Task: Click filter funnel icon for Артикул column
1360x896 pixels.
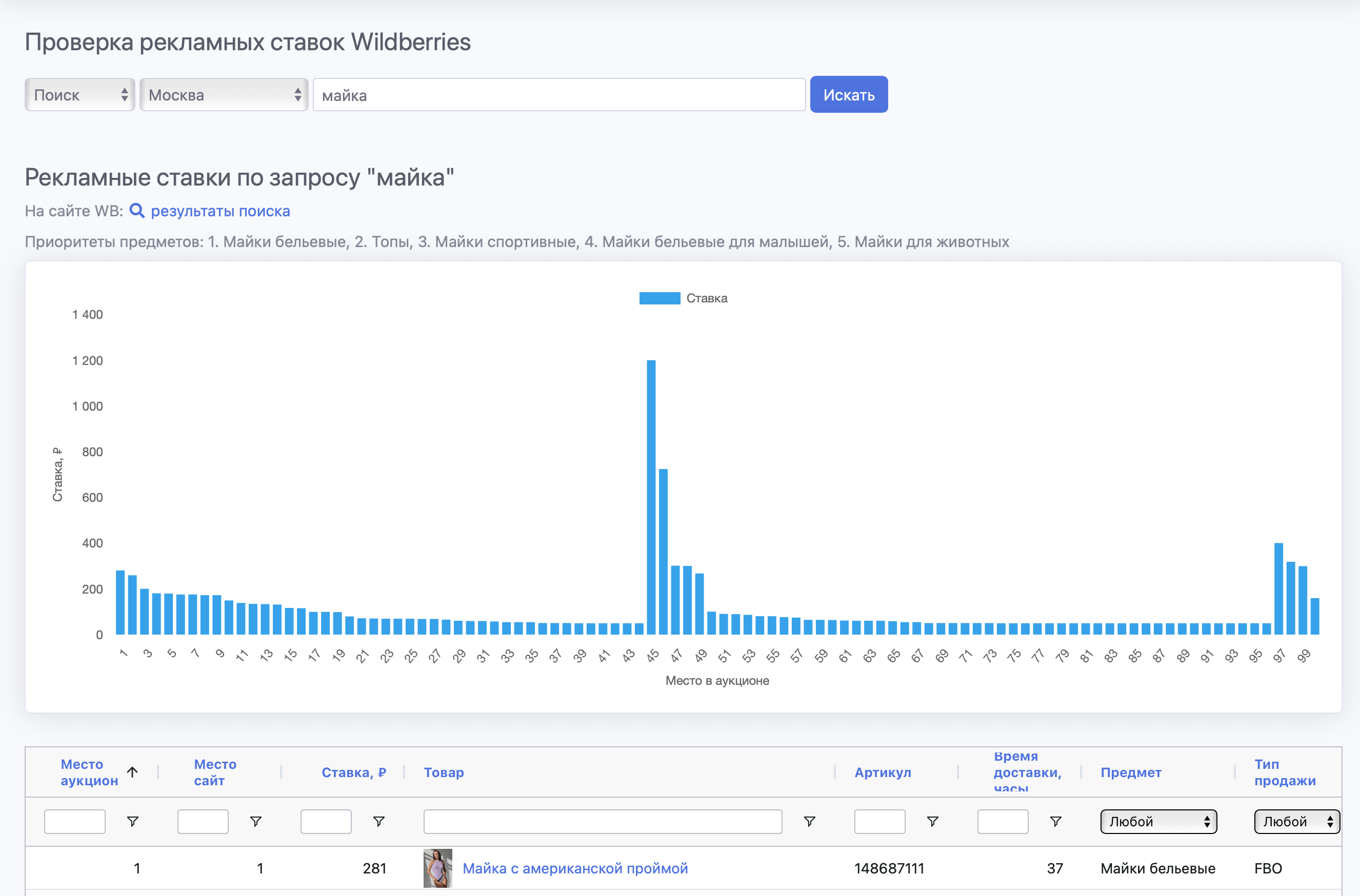Action: pyautogui.click(x=933, y=822)
